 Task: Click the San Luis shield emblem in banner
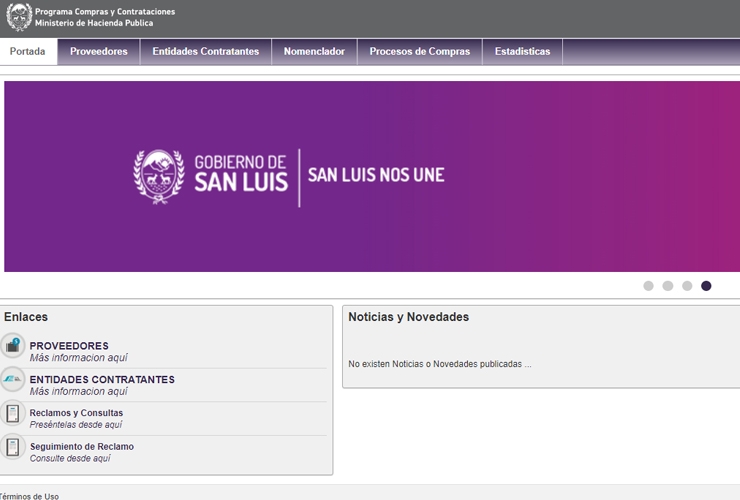(x=159, y=177)
